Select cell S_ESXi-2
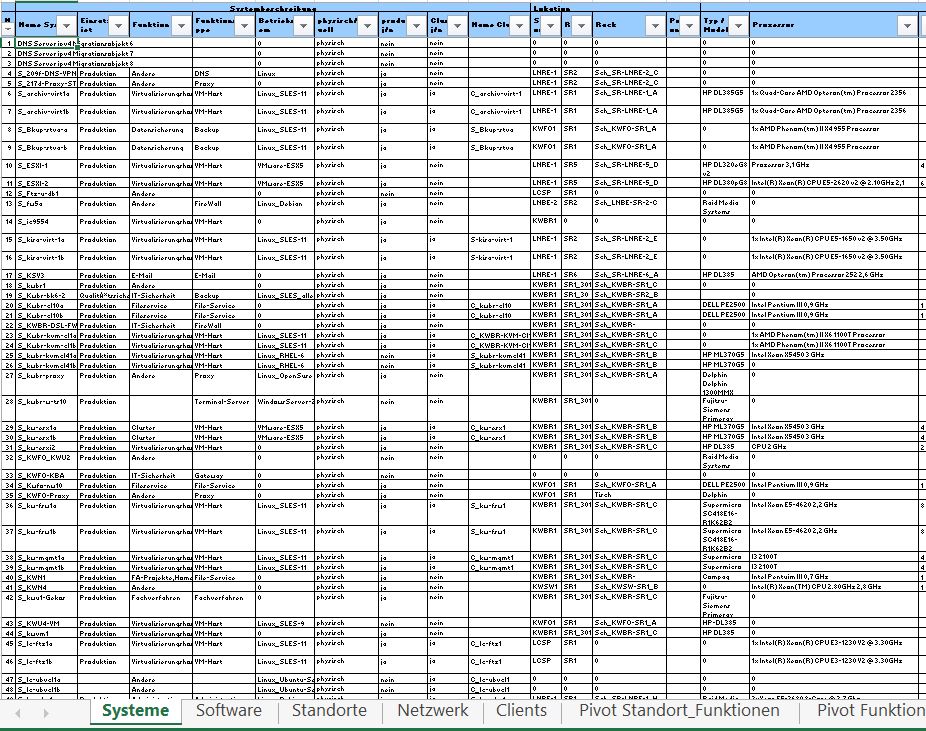Image resolution: width=926 pixels, height=731 pixels. coord(47,183)
